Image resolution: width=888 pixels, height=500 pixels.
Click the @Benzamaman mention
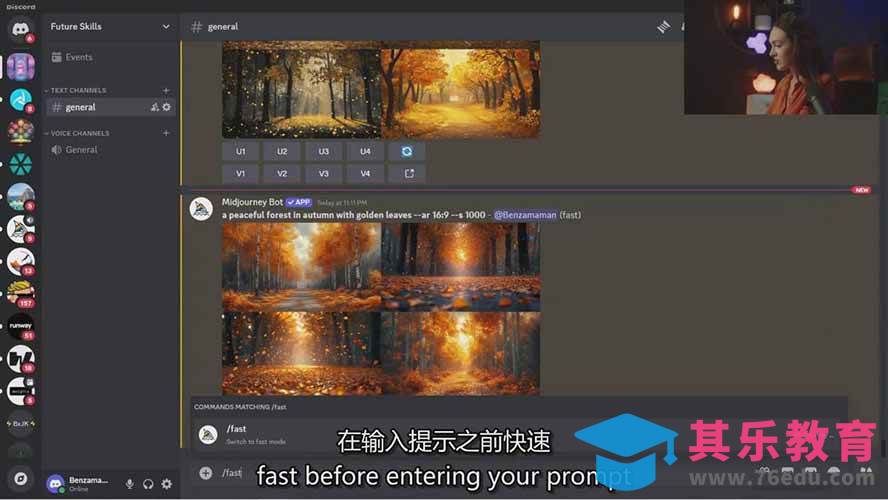(x=525, y=215)
